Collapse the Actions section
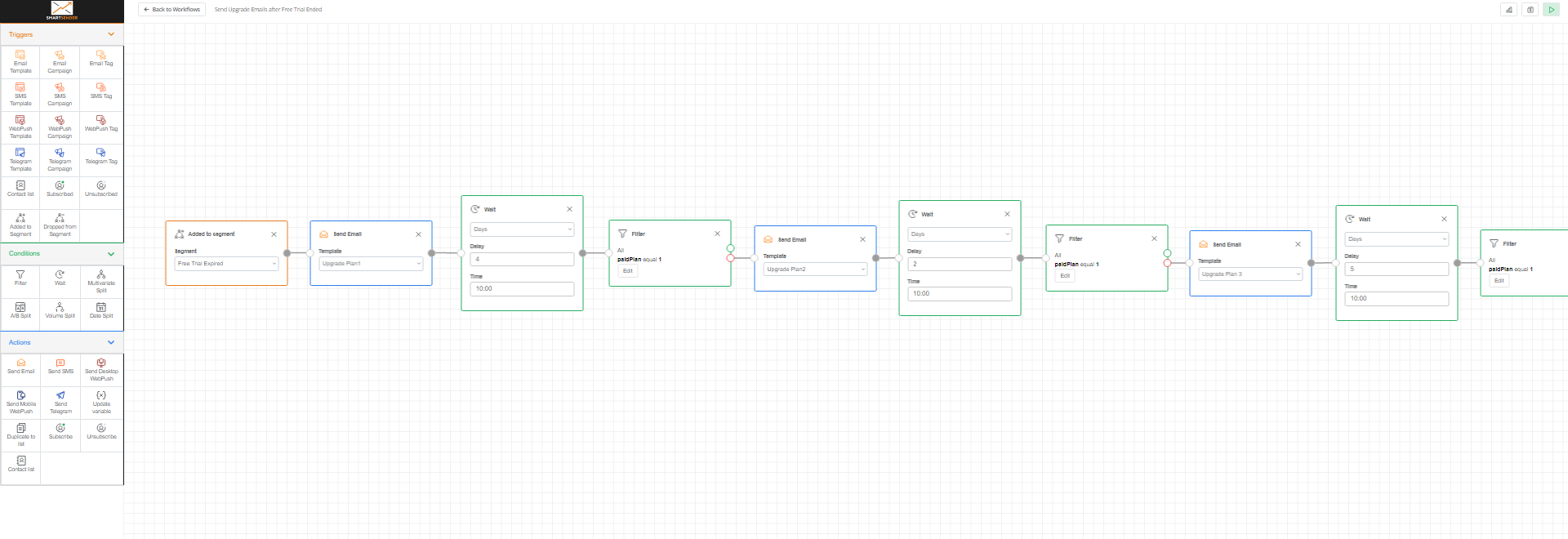This screenshot has height=539, width=1568. pyautogui.click(x=111, y=342)
